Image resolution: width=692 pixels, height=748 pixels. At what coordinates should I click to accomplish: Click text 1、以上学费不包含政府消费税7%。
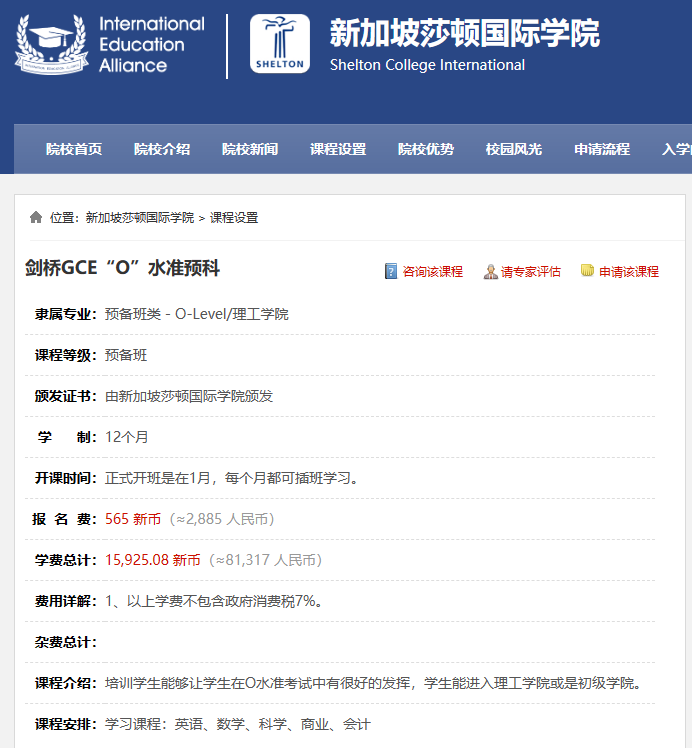214,602
